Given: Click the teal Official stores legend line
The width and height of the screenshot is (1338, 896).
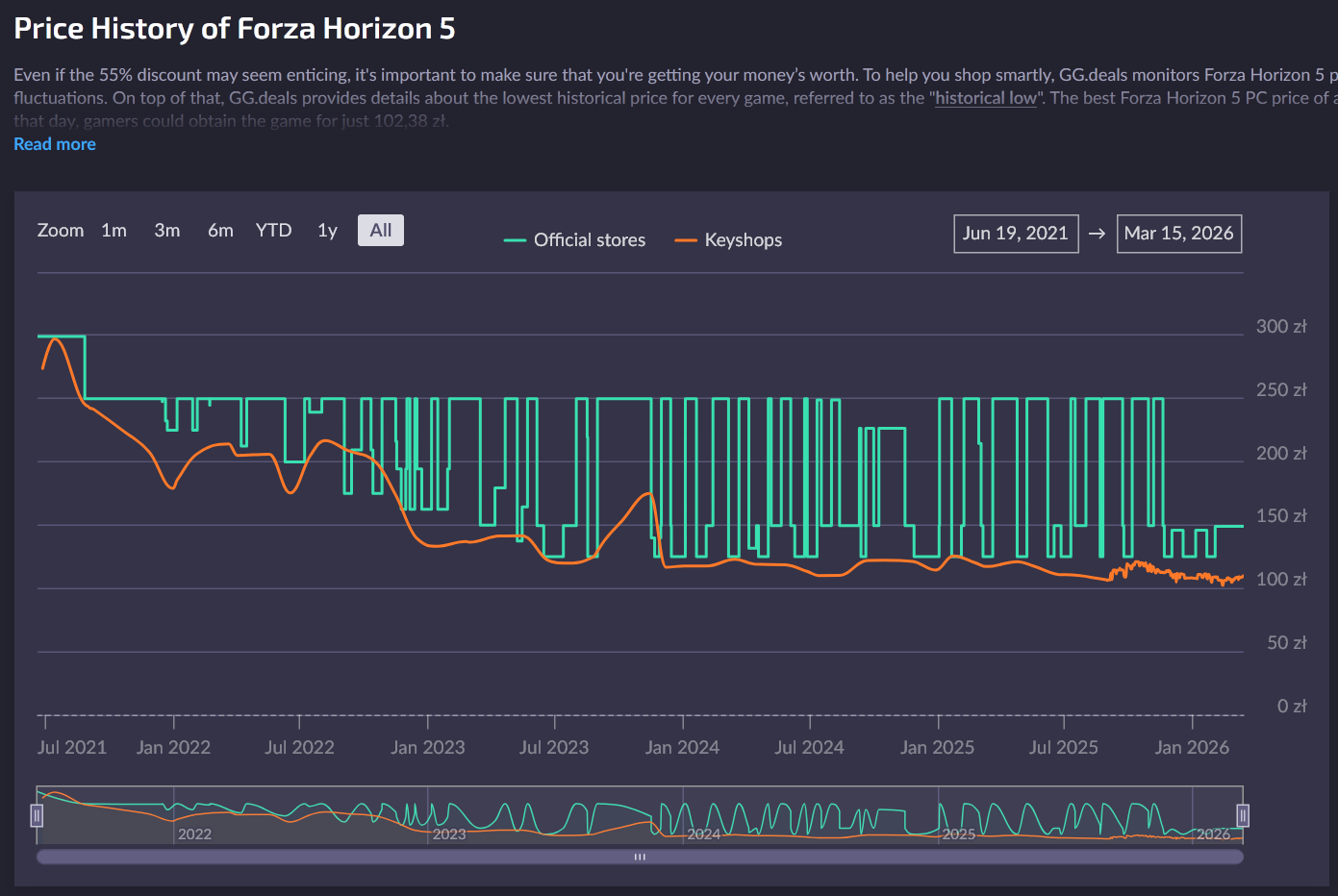Looking at the screenshot, I should click(x=515, y=240).
